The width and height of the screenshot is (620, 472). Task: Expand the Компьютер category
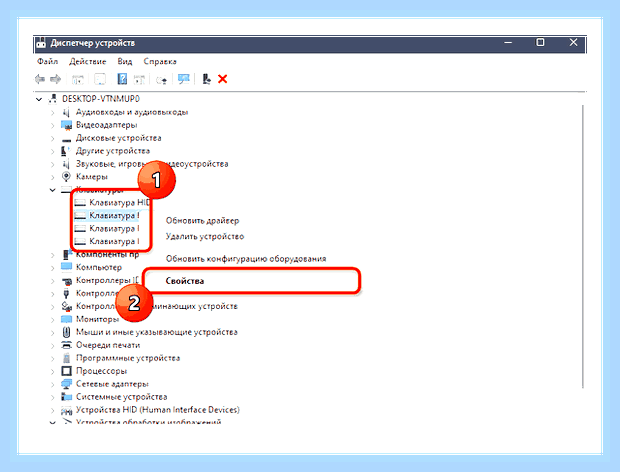[x=52, y=268]
